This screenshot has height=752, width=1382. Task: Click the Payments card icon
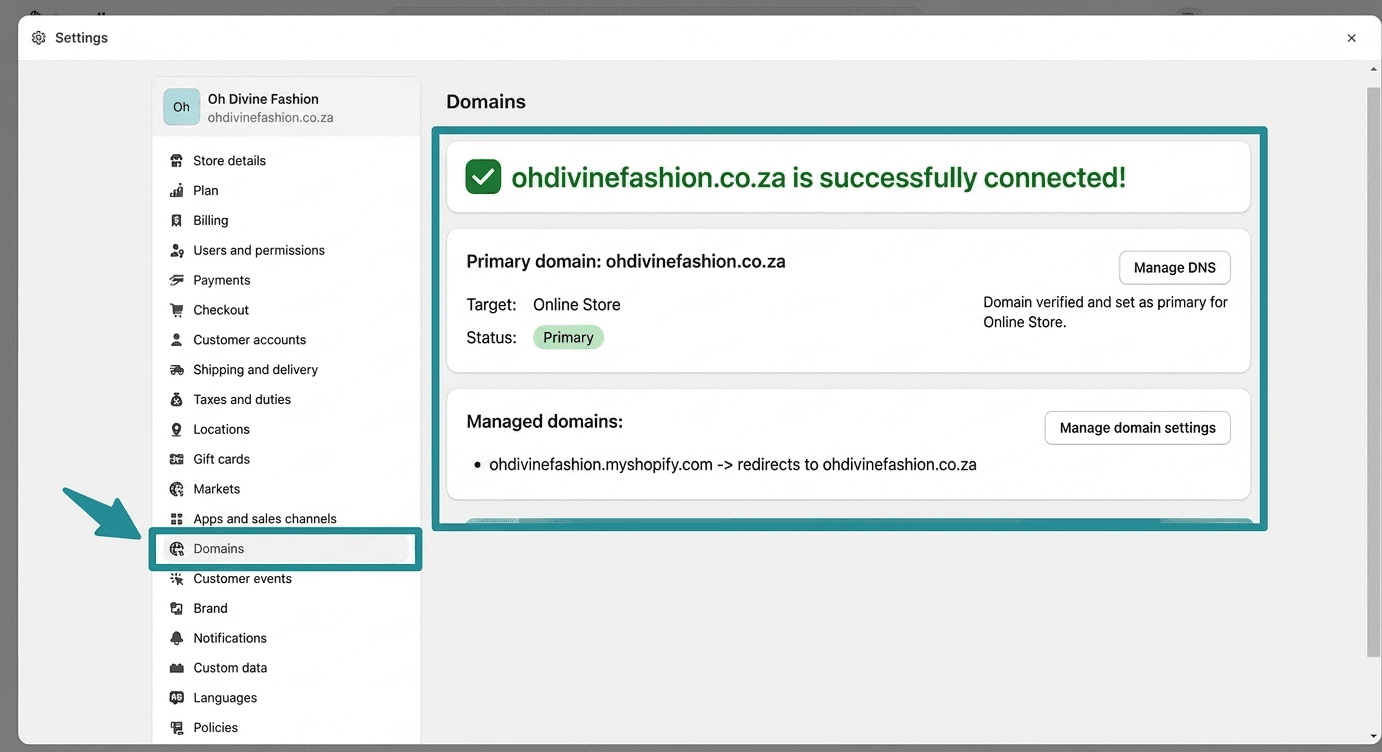177,281
